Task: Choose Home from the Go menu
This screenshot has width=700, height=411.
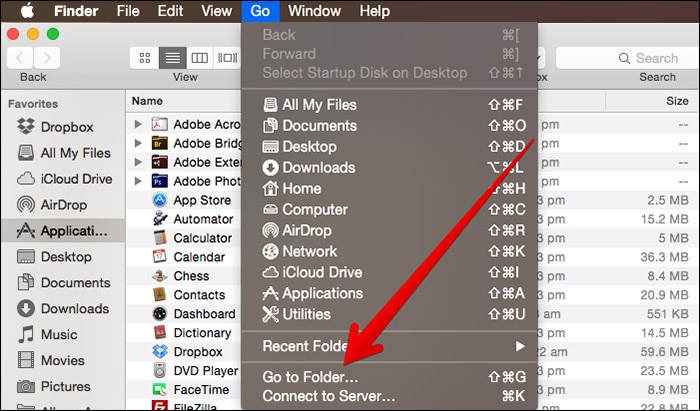Action: (389, 189)
